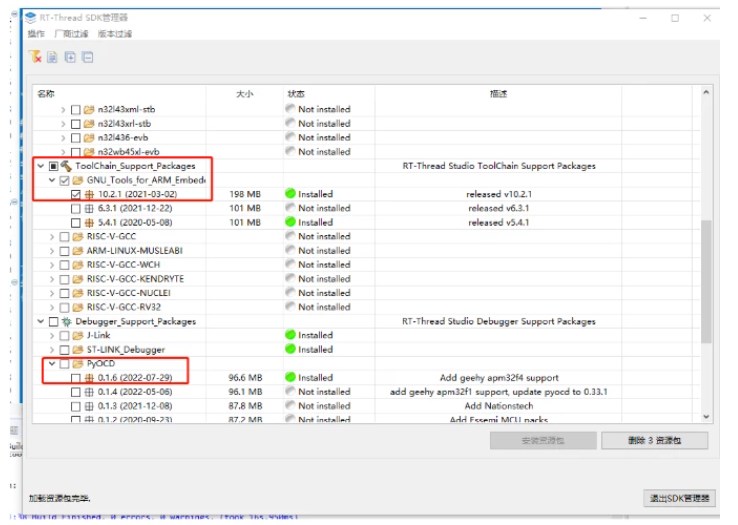738x525 pixels.
Task: Click the 描述 column header
Action: coord(498,94)
